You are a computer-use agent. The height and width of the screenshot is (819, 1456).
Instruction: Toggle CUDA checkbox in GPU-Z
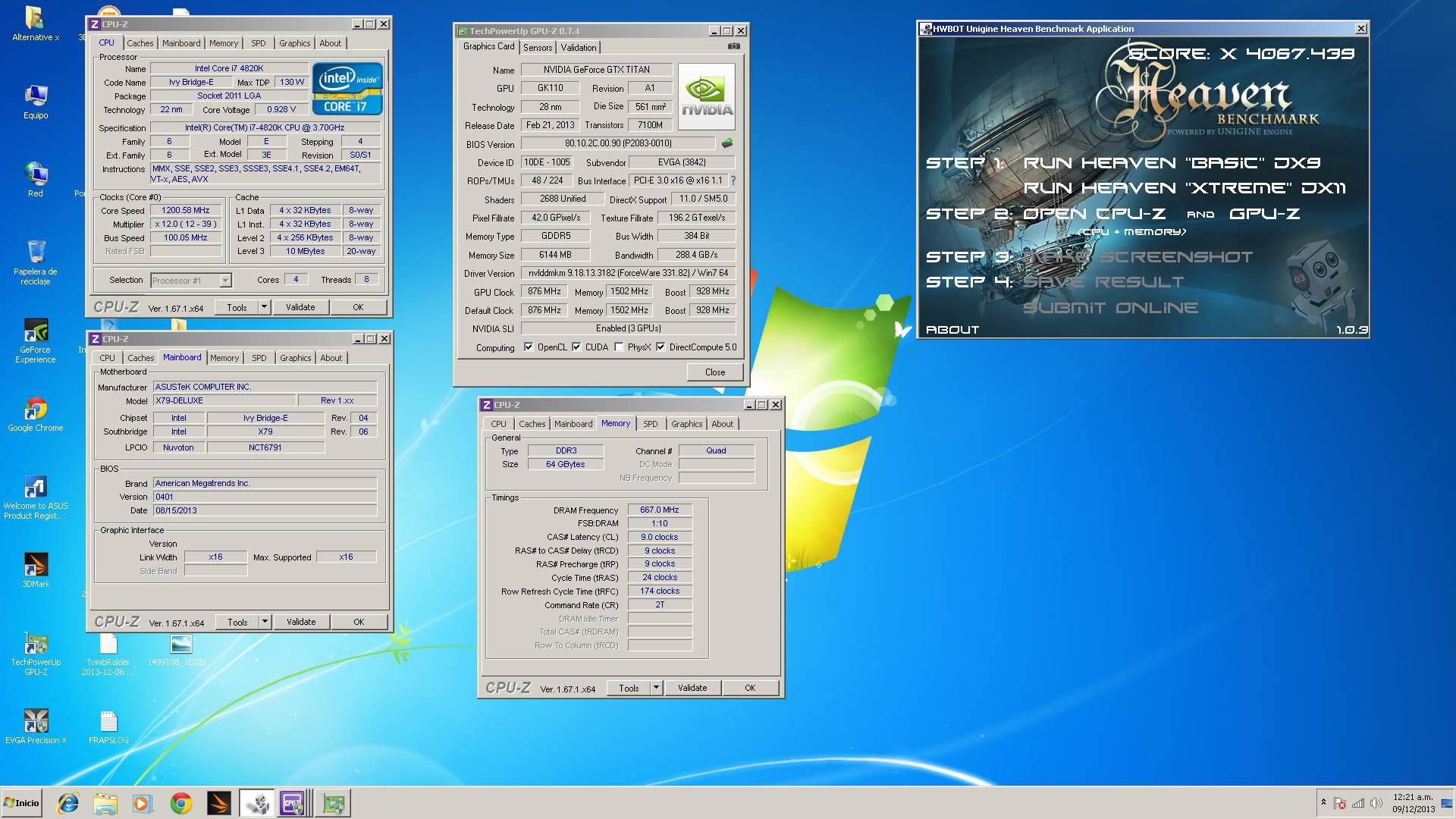click(576, 347)
